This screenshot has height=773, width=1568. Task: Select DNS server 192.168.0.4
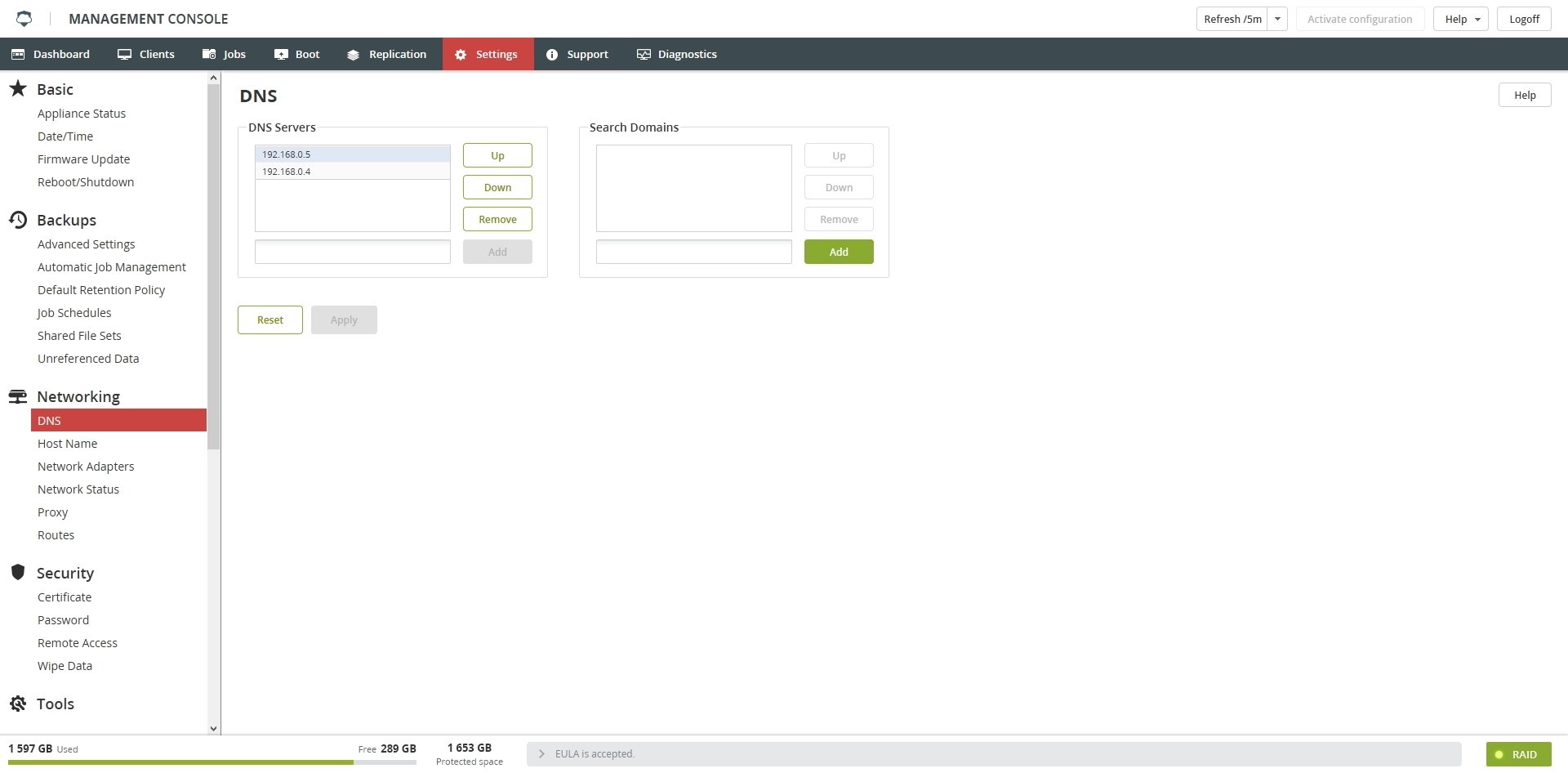click(353, 171)
